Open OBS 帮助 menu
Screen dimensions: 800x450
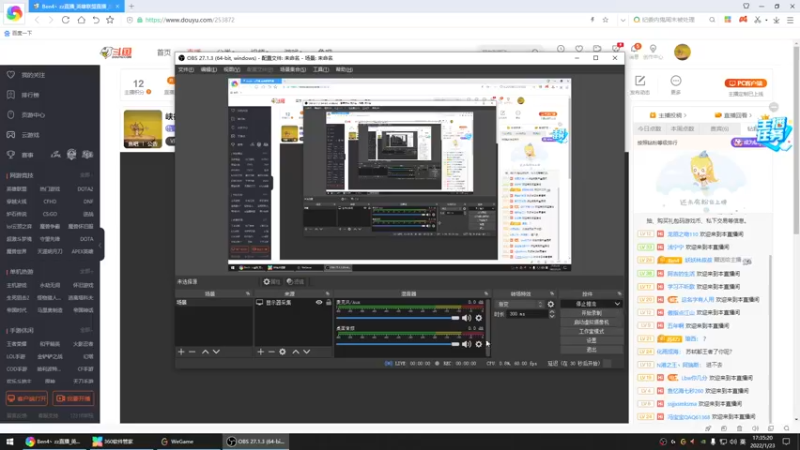click(344, 69)
